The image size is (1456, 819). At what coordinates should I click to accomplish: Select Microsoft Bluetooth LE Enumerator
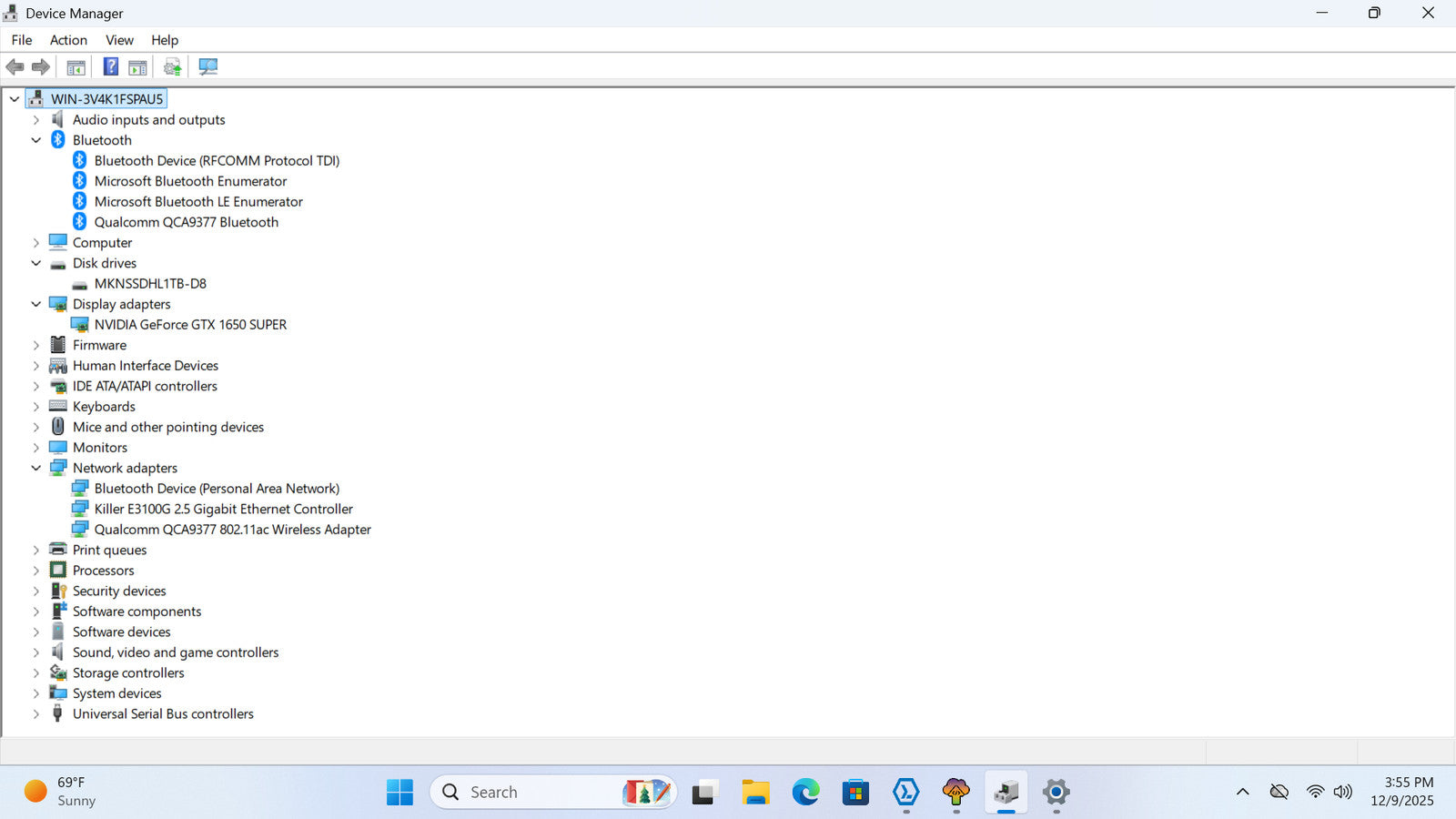(x=198, y=202)
